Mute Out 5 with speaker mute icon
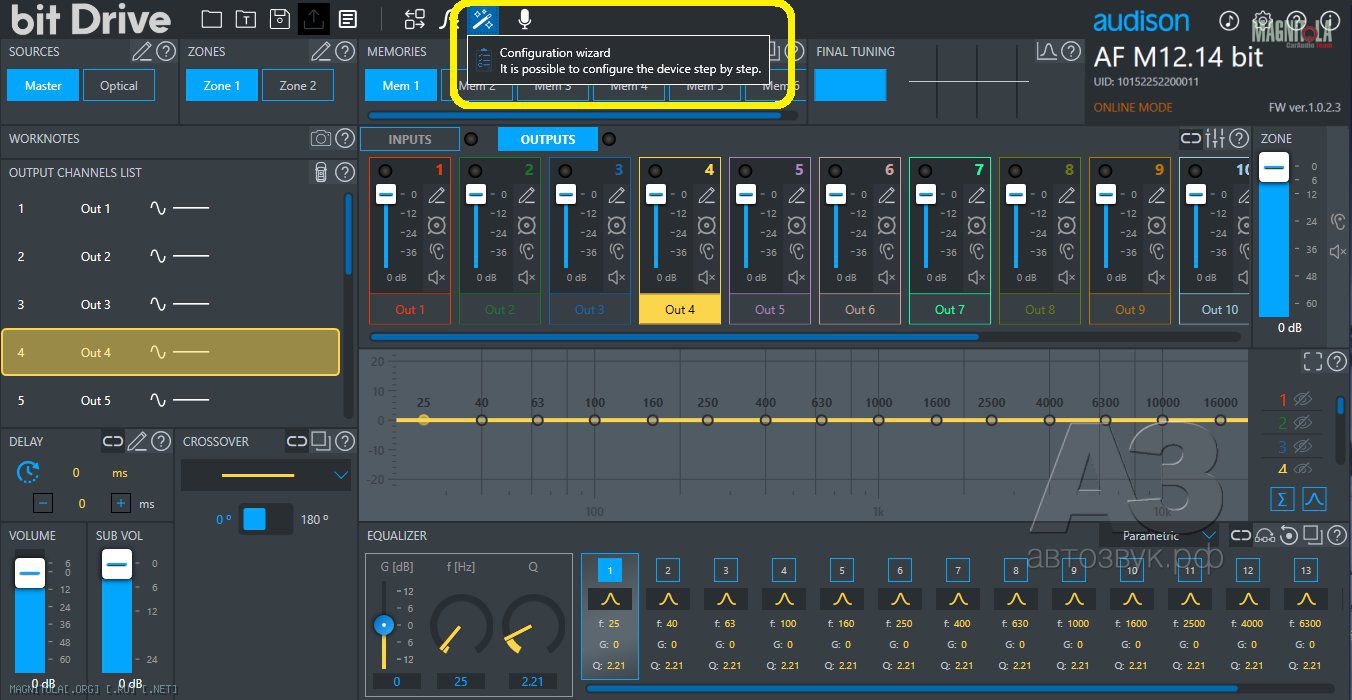This screenshot has height=700, width=1352. coord(797,278)
